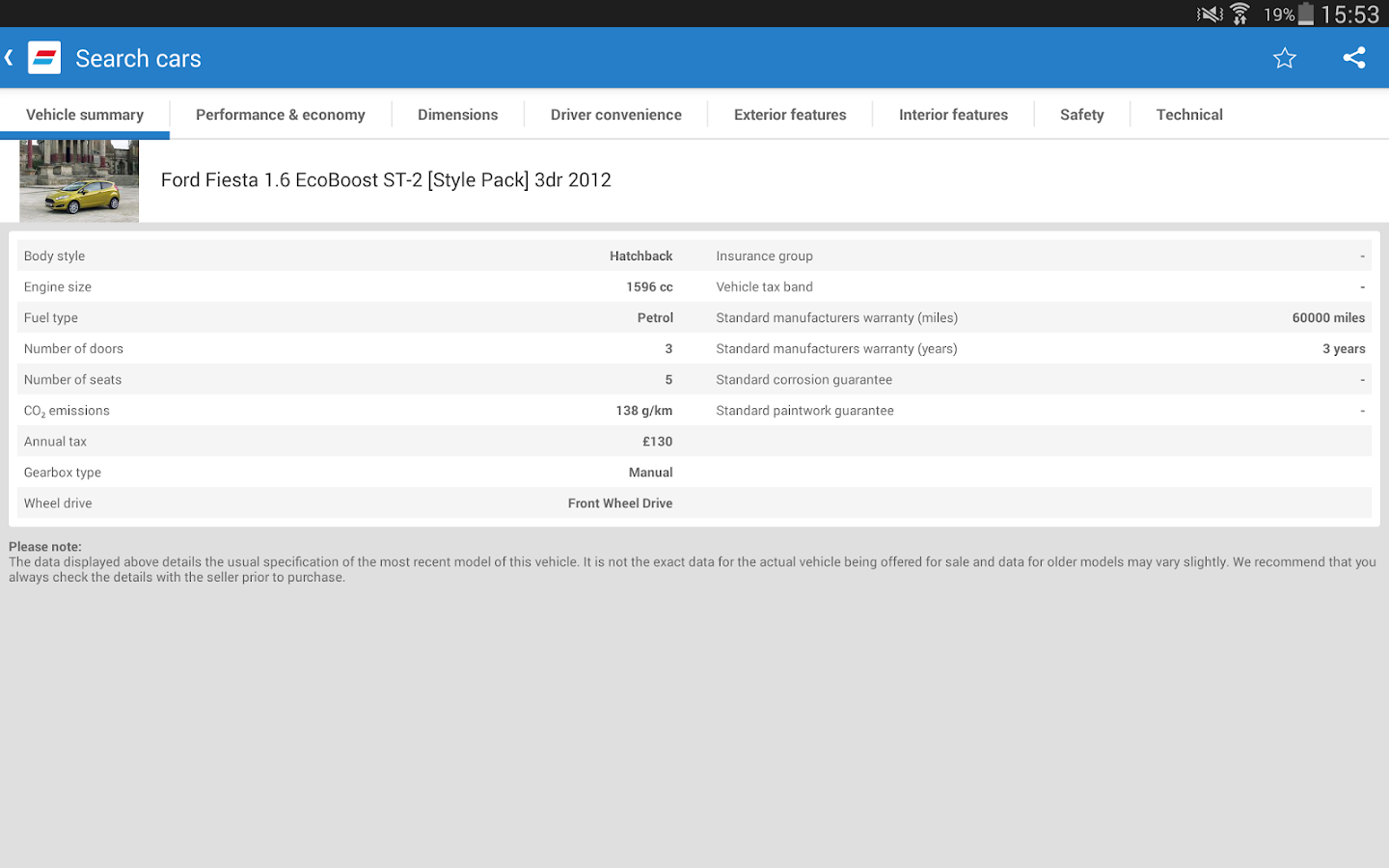Tap the 3 years warranty value

(x=1344, y=348)
